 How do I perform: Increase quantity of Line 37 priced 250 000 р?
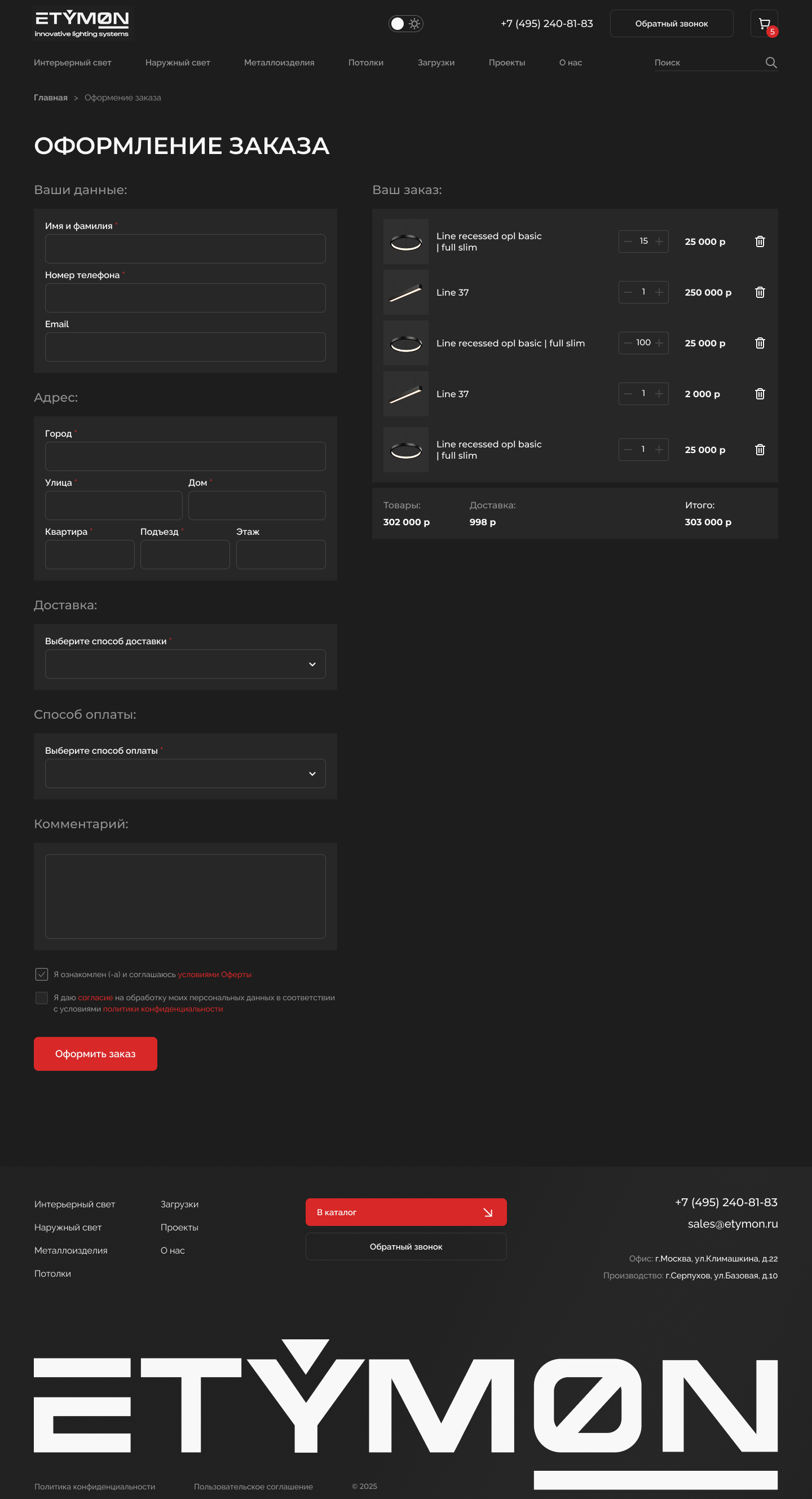[x=659, y=292]
